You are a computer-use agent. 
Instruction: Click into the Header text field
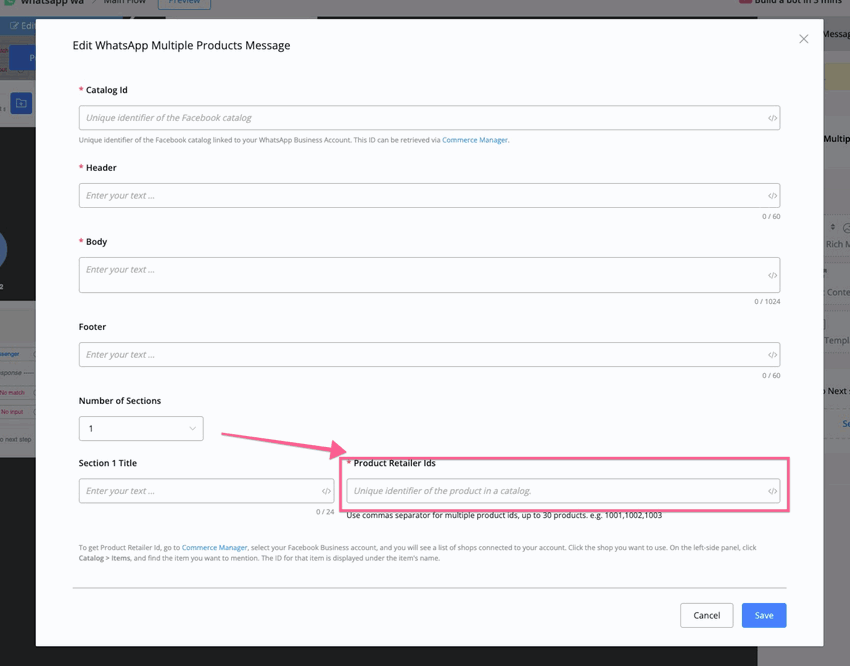point(420,196)
